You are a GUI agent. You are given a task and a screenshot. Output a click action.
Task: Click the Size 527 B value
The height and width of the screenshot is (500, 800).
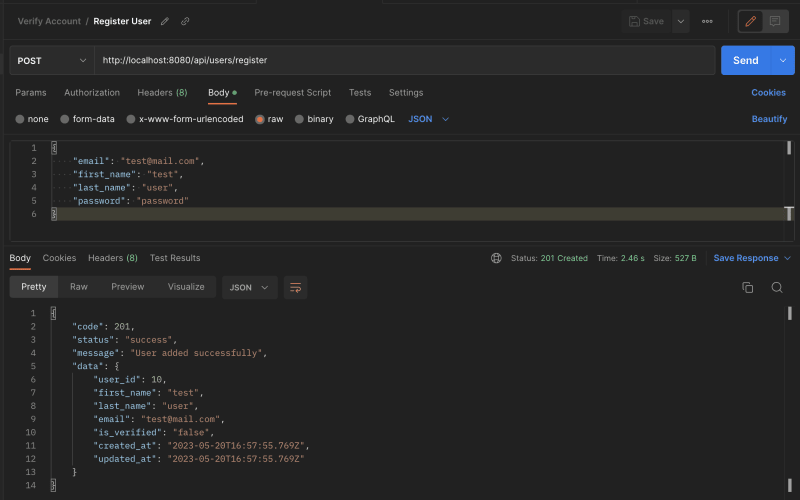click(x=685, y=258)
